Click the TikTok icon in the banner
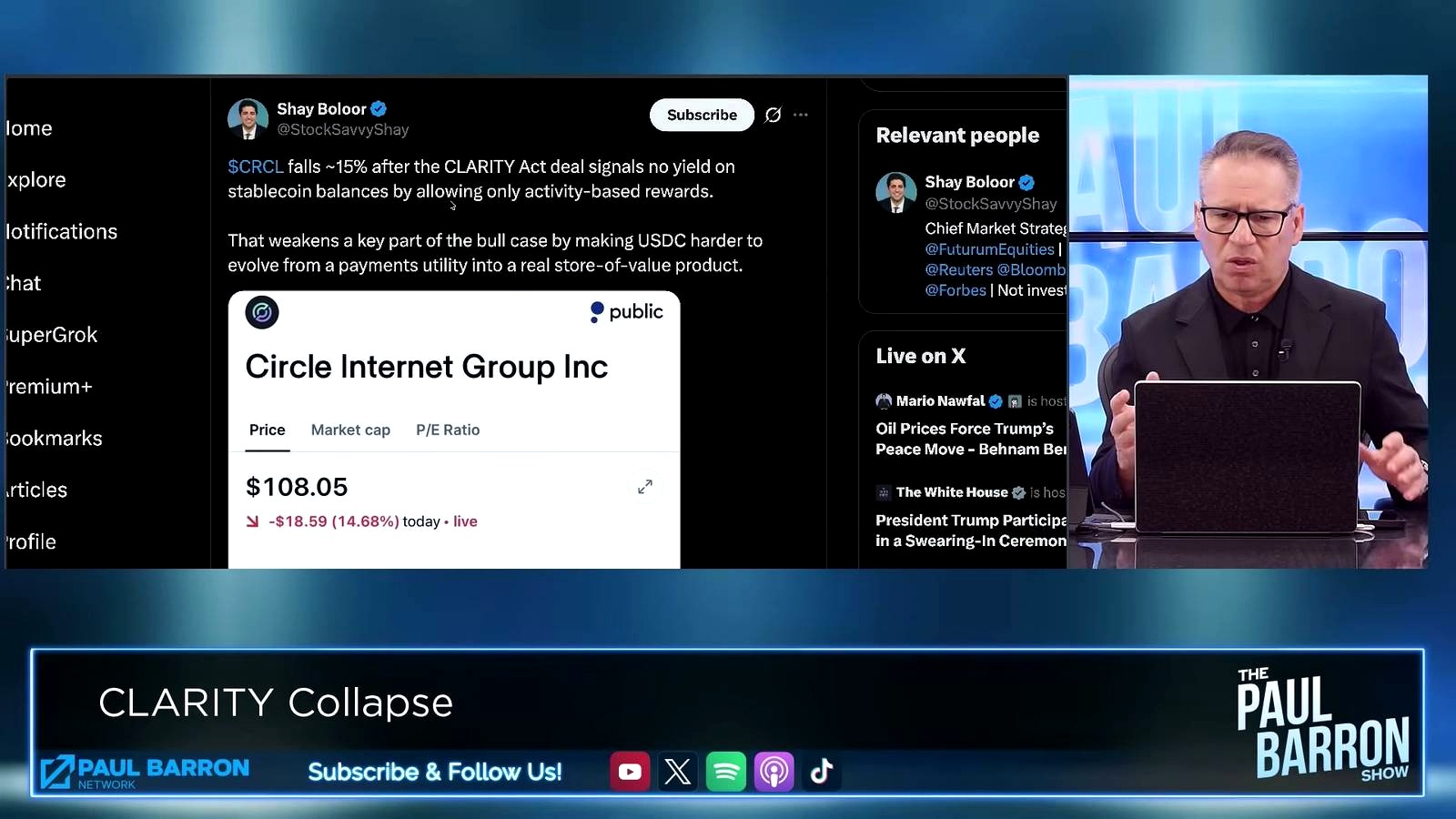 [822, 772]
